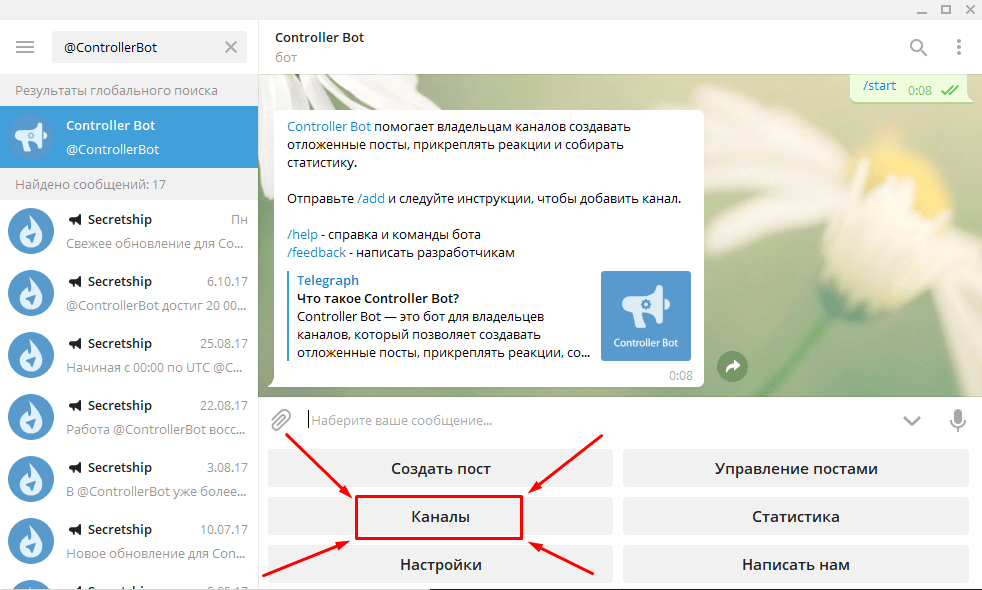Open Secretship message dated 25.08.17

point(129,355)
